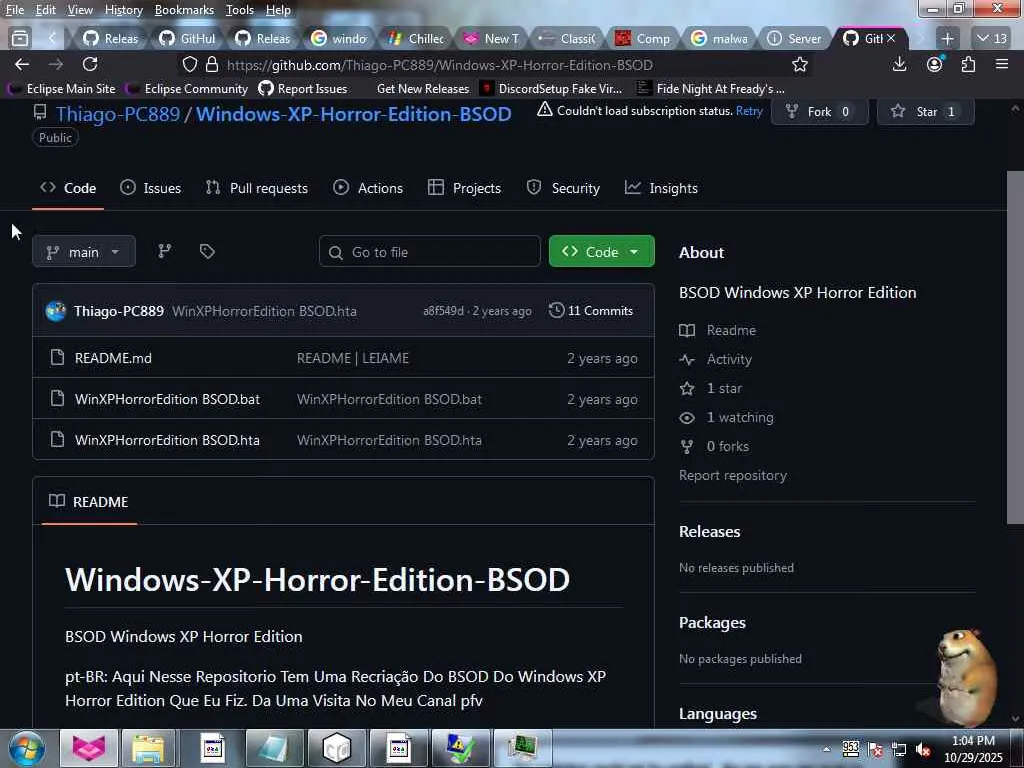1024x768 pixels.
Task: Star the repository
Action: point(925,112)
